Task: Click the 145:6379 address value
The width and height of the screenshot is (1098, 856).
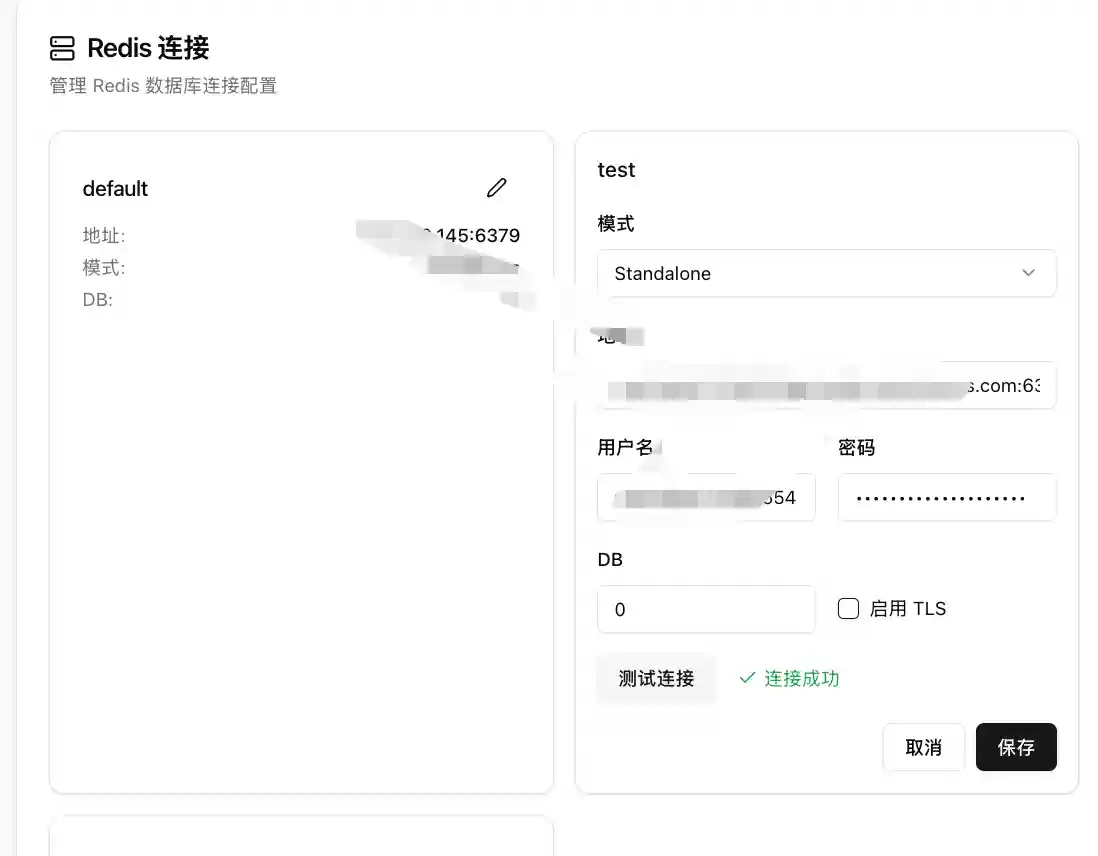Action: [x=478, y=235]
